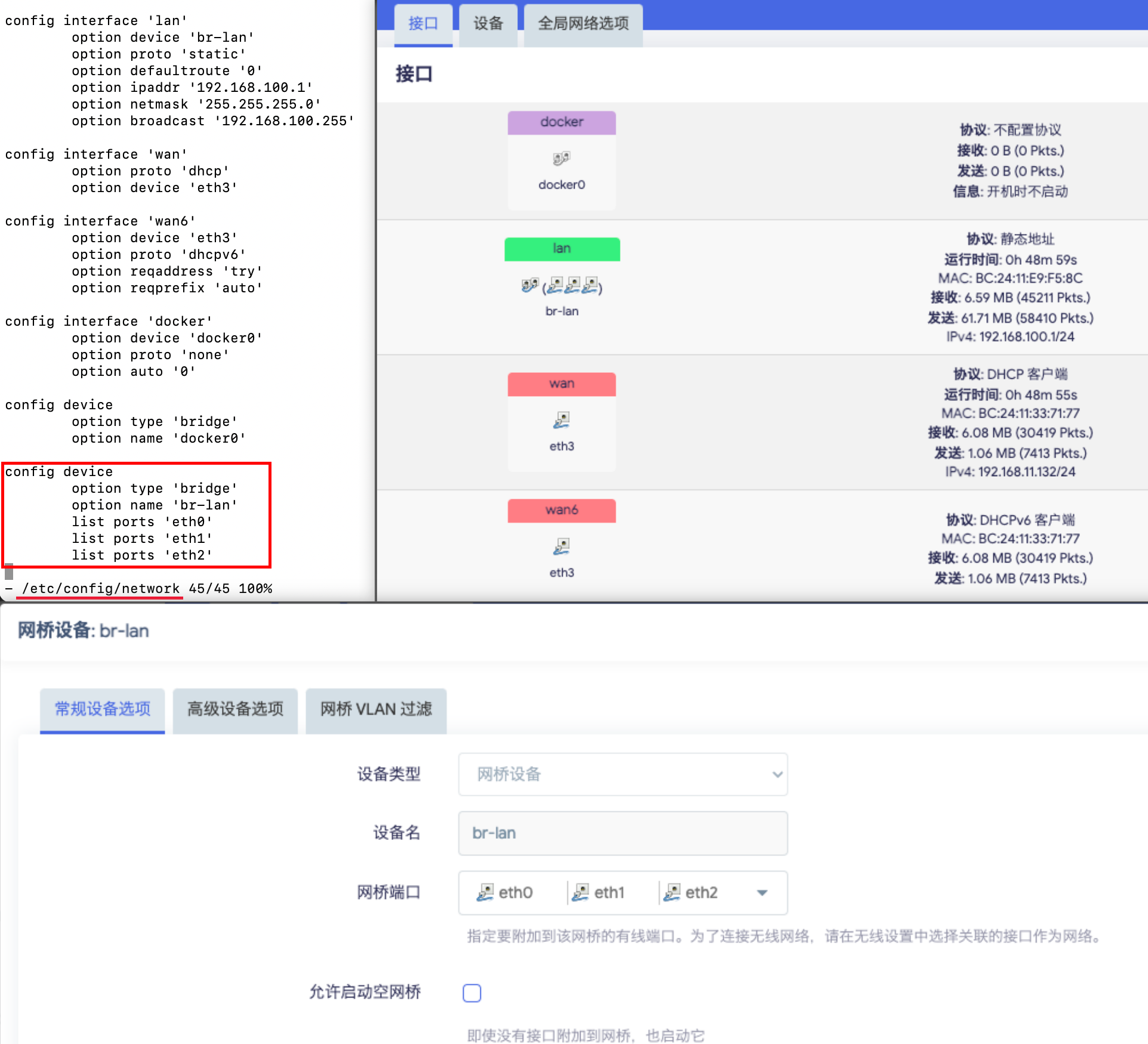1148x1044 pixels.
Task: Click the br-lan bridge icon under lan
Action: coord(529,286)
